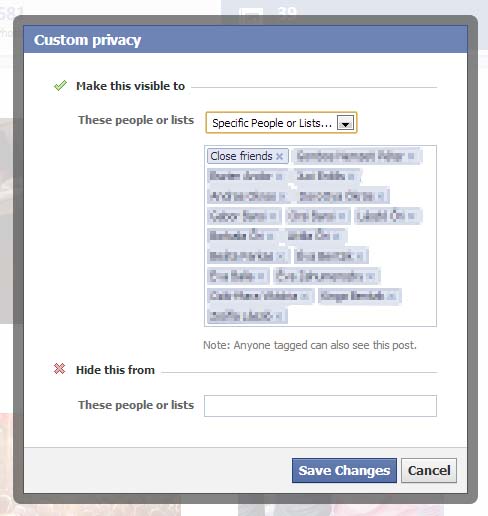The height and width of the screenshot is (516, 488).
Task: Remove the blurred tag right of Close friends
Action: (411, 156)
